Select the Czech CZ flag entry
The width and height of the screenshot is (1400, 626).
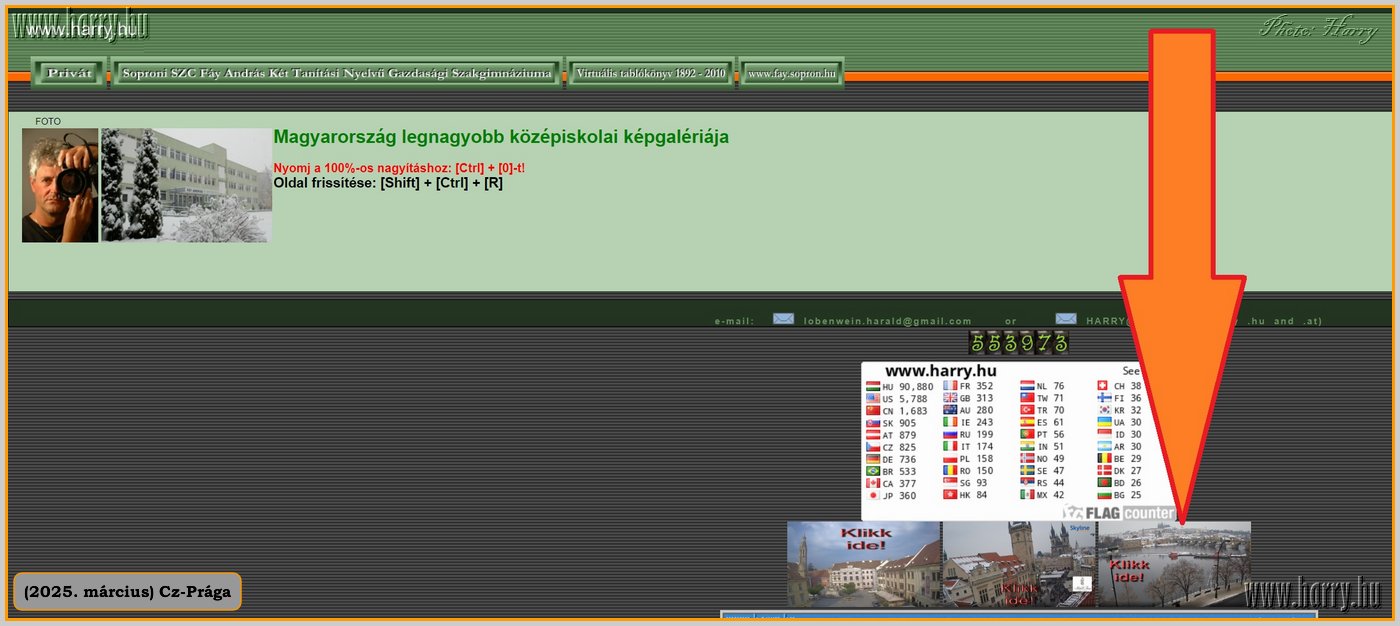874,447
